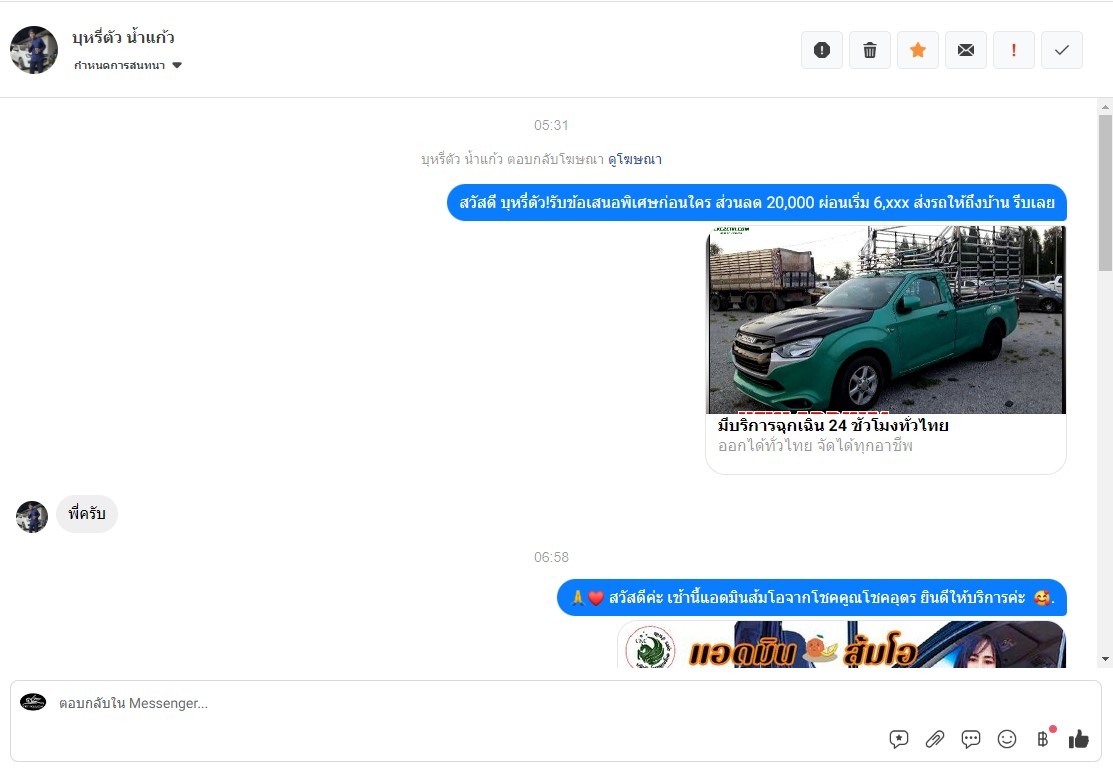Open the Baht payment request icon

pos(1043,739)
